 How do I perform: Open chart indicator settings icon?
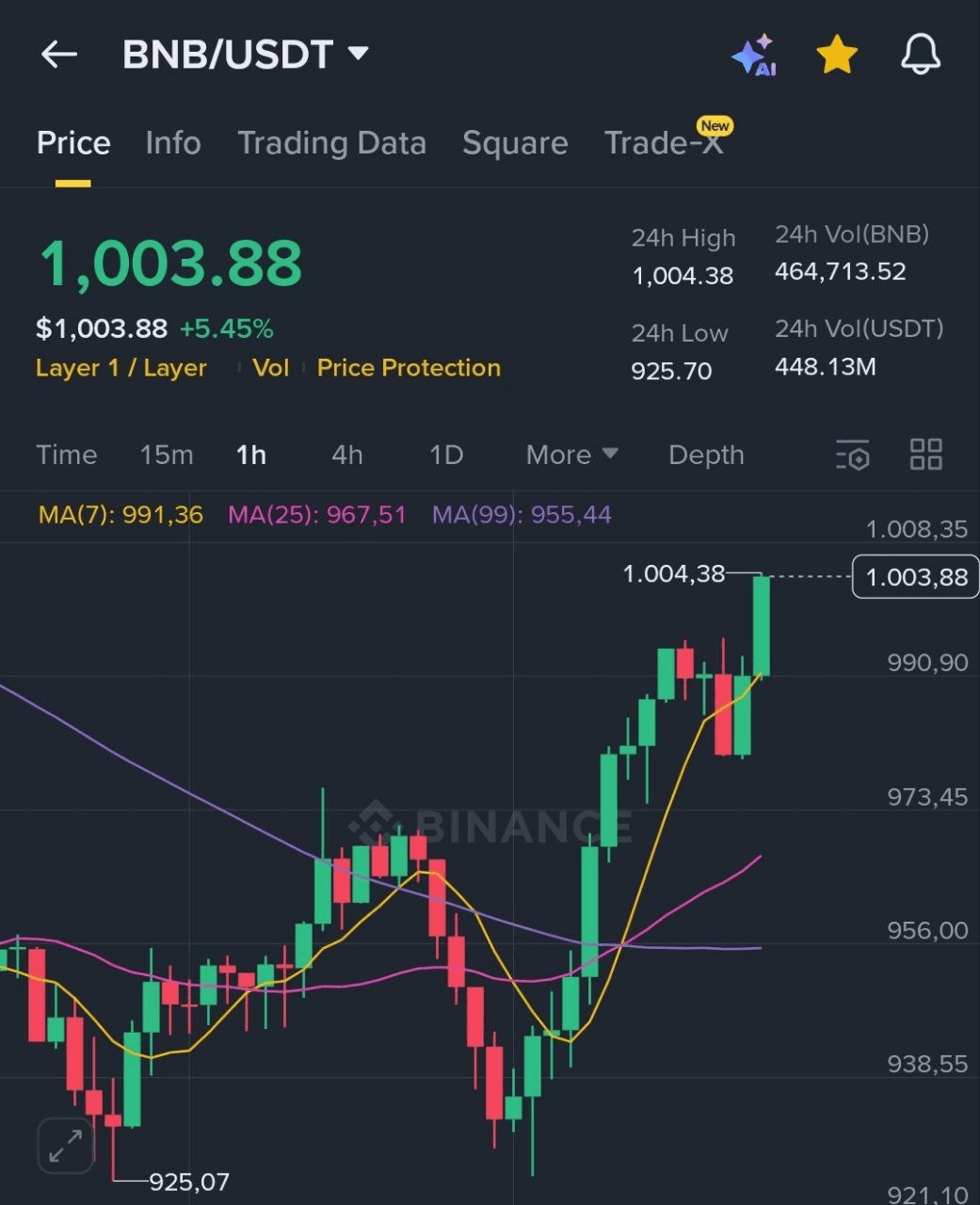click(853, 455)
